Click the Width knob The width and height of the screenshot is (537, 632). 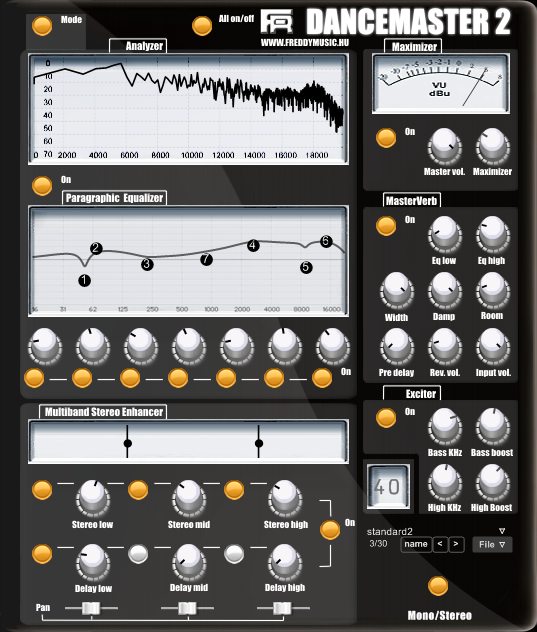click(x=396, y=291)
